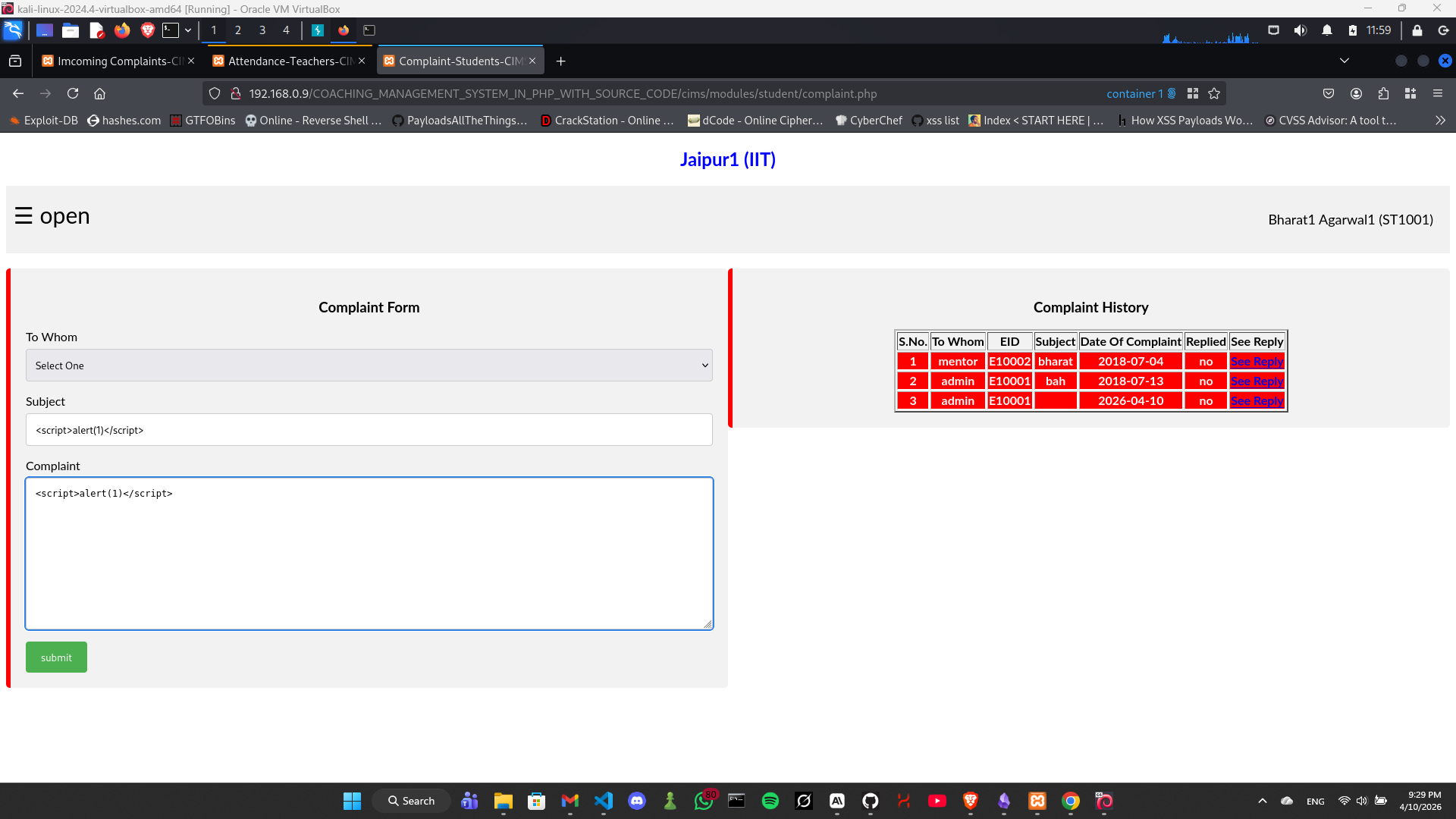Screen dimensions: 1456x819
Task: Open Kali panel file manager
Action: coord(71,30)
